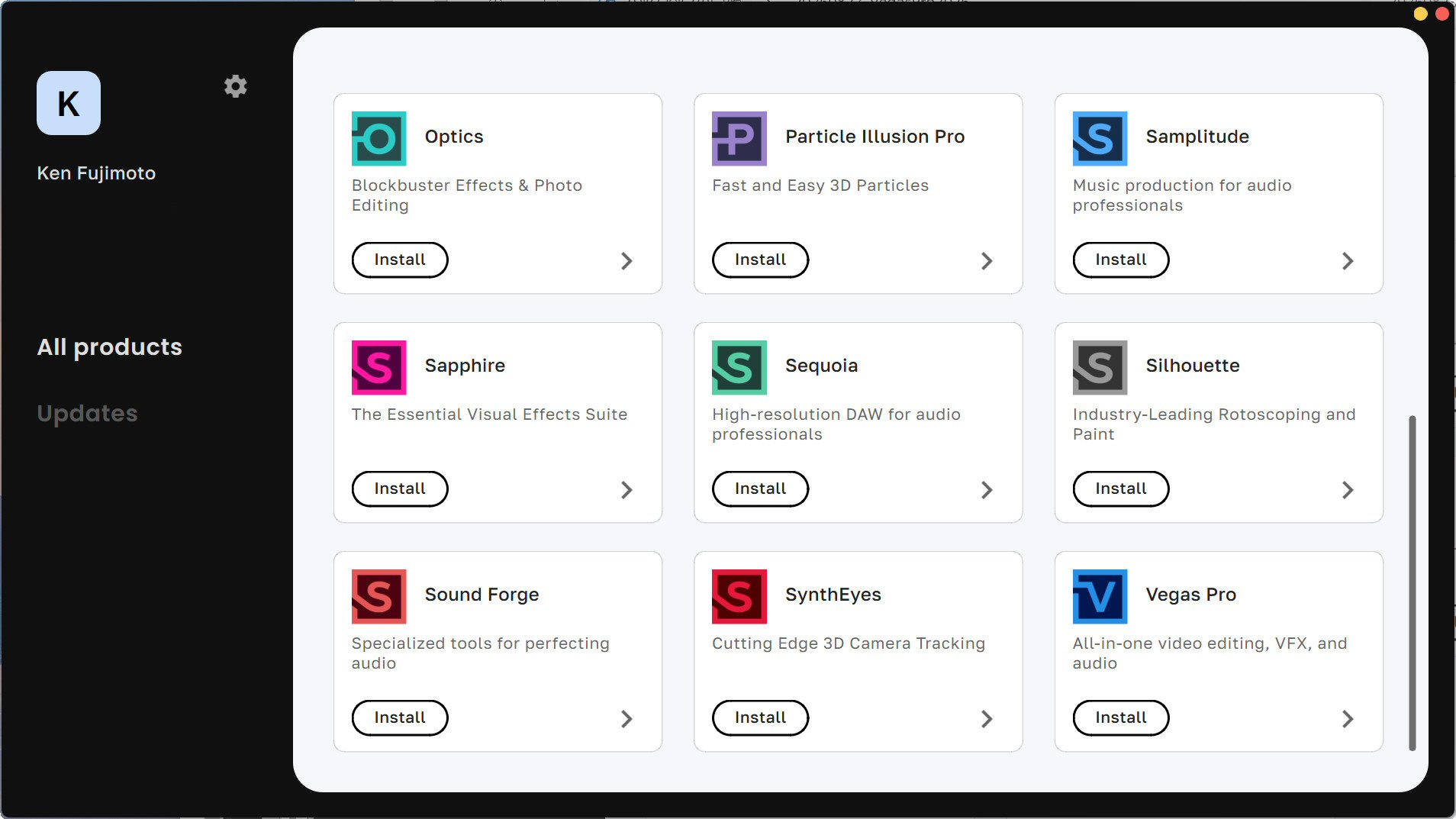
Task: Click the Particle Illusion Pro title
Action: coord(875,137)
